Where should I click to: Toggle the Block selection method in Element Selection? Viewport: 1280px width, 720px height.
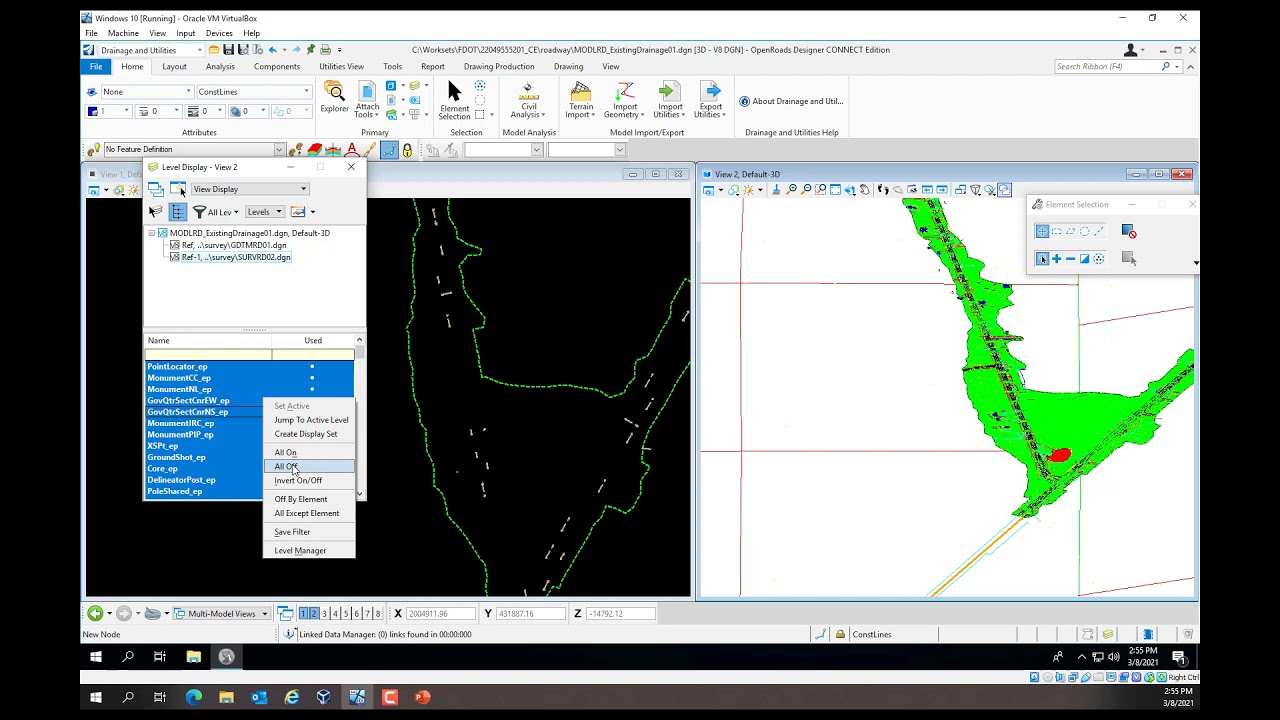[1056, 231]
